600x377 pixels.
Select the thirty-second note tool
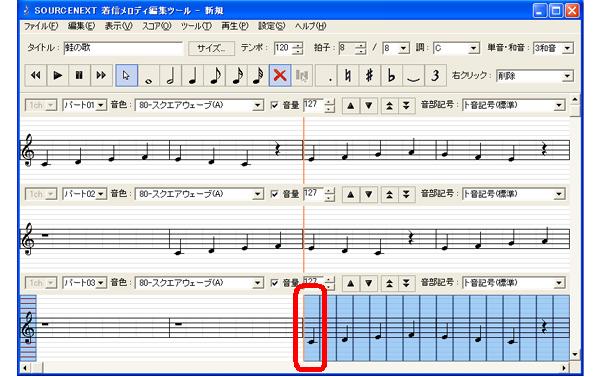258,75
